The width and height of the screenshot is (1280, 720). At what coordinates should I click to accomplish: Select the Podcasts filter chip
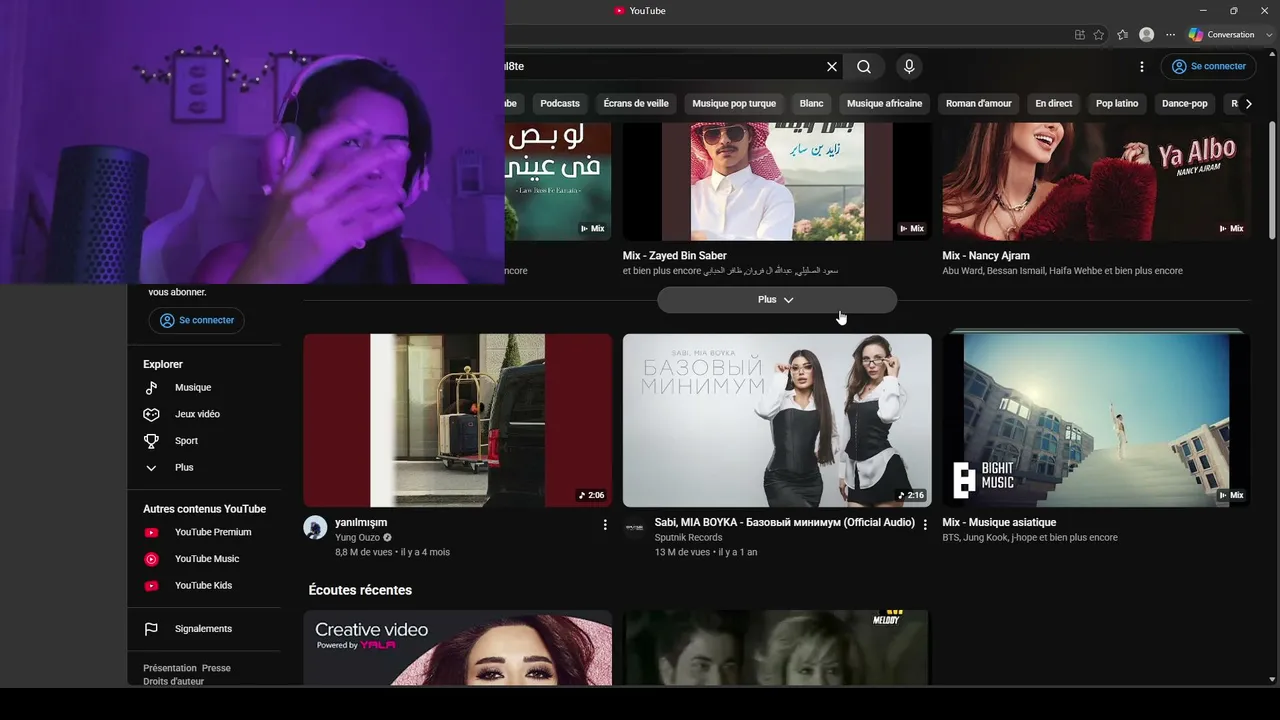(560, 104)
